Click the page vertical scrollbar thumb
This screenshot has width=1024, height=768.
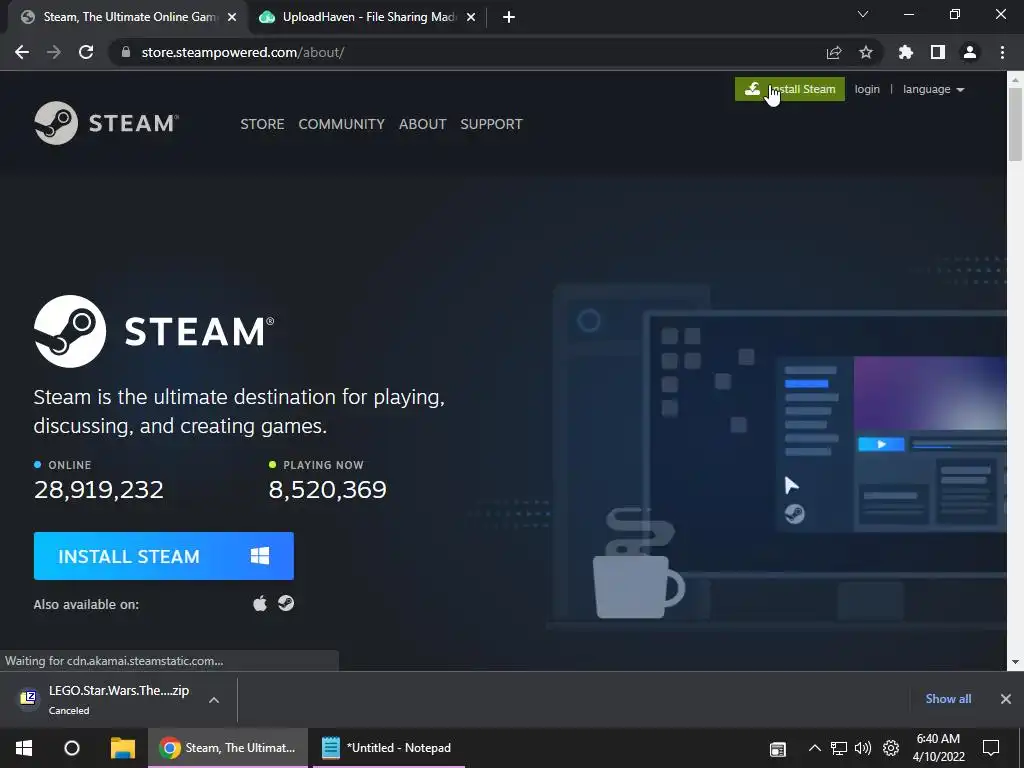pos(1016,123)
